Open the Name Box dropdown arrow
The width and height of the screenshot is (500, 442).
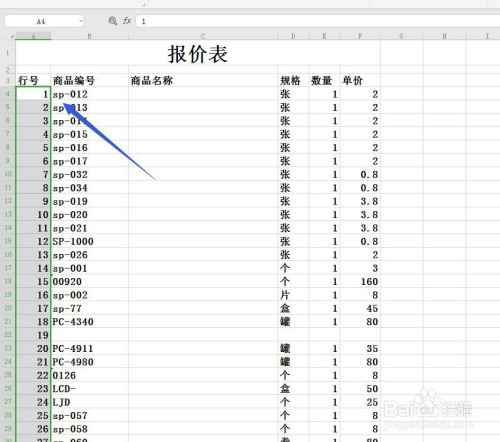pyautogui.click(x=80, y=21)
